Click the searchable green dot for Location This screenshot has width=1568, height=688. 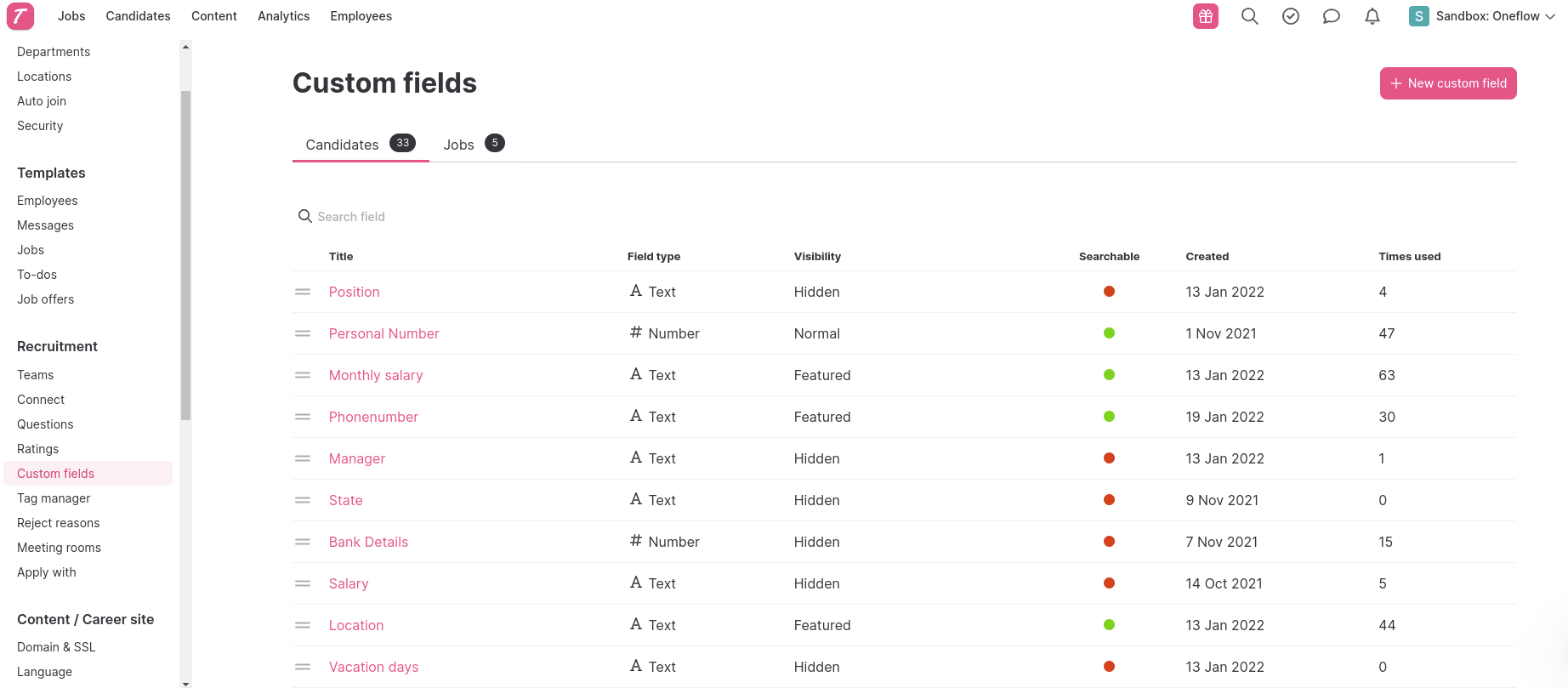point(1109,625)
